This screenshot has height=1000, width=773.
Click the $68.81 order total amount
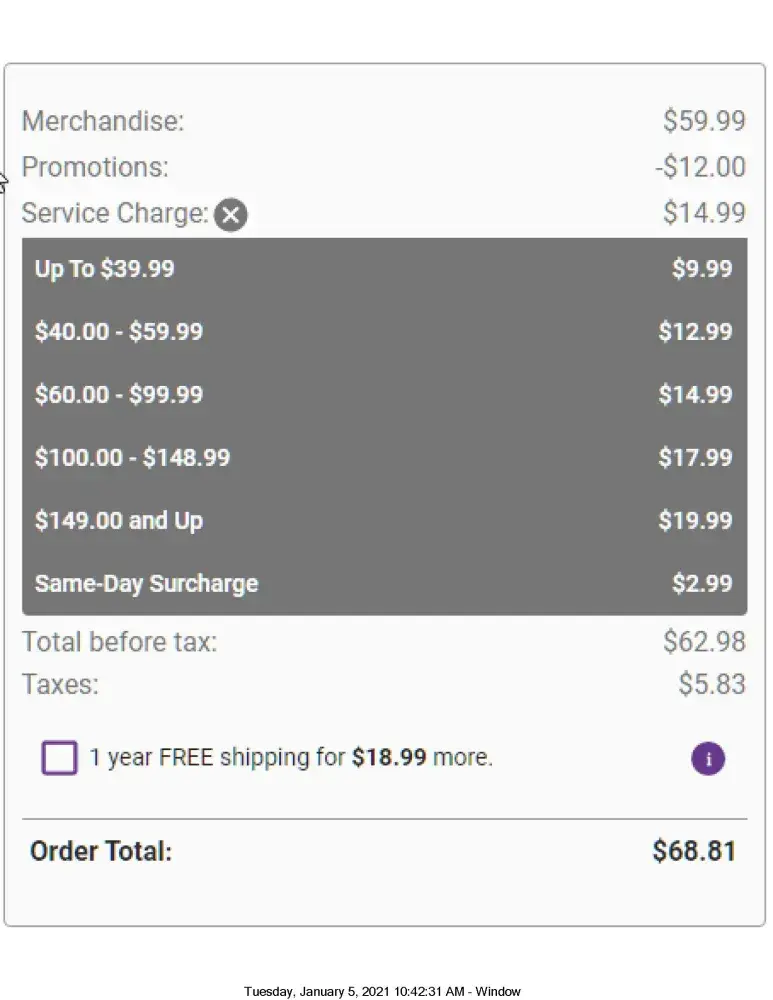(694, 852)
